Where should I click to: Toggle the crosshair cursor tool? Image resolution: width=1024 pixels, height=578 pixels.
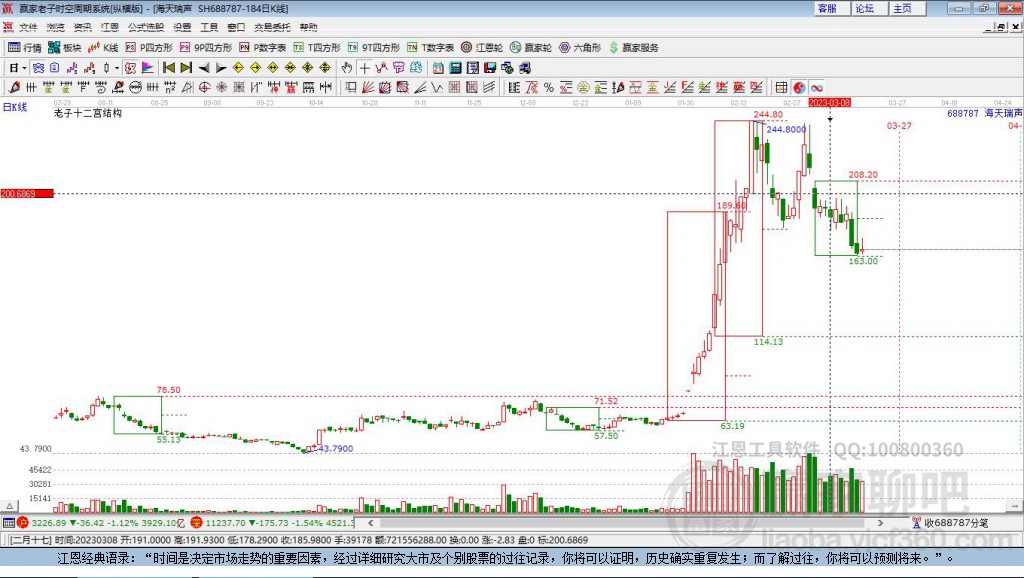(x=365, y=67)
